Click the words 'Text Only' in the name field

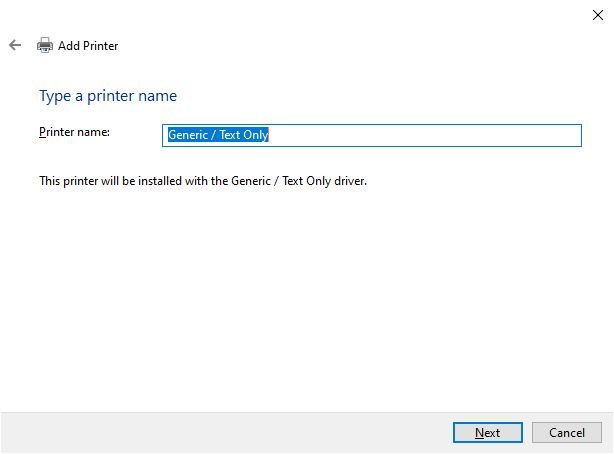pyautogui.click(x=244, y=135)
